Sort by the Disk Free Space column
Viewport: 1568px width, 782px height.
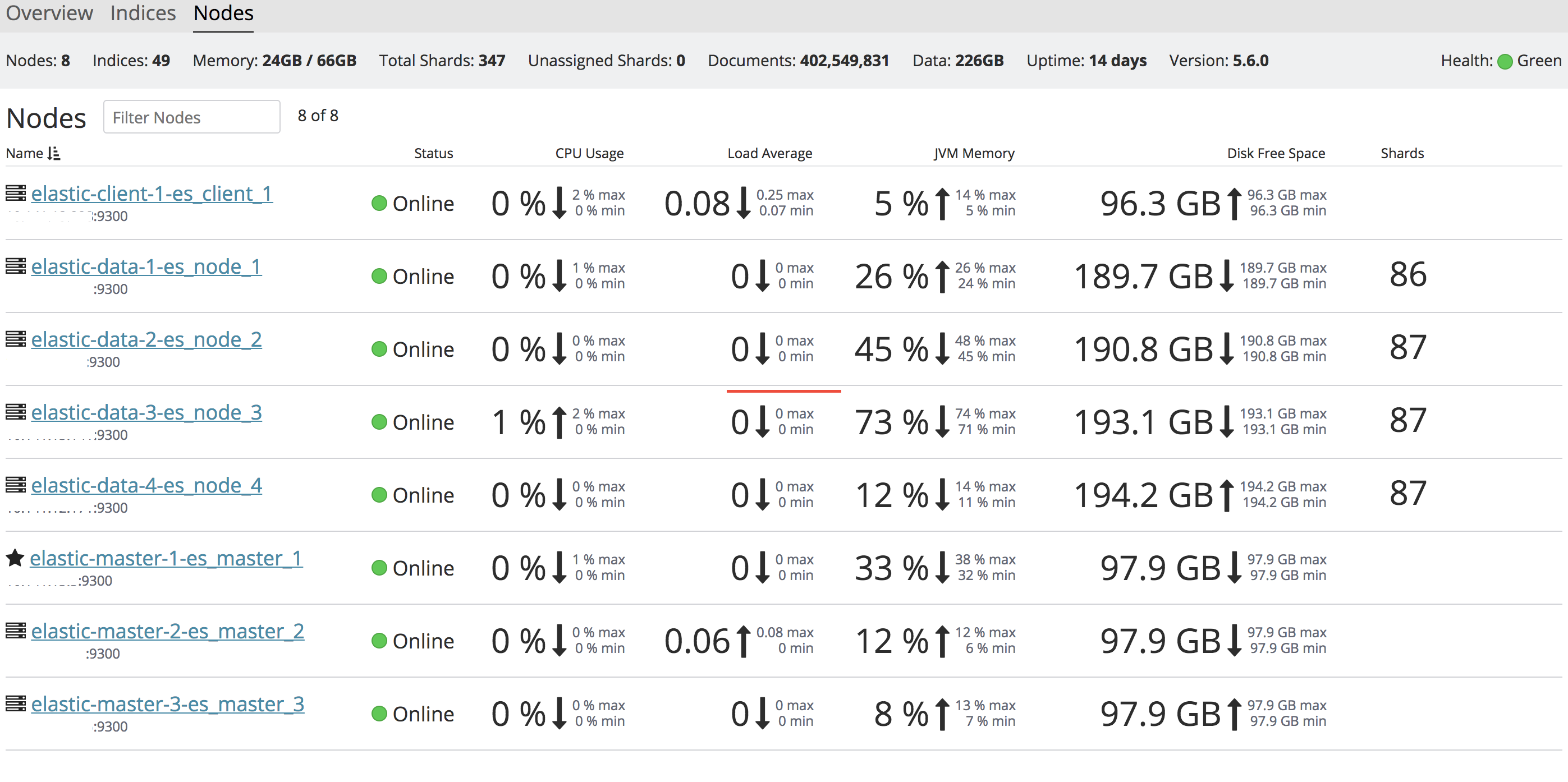point(1276,153)
